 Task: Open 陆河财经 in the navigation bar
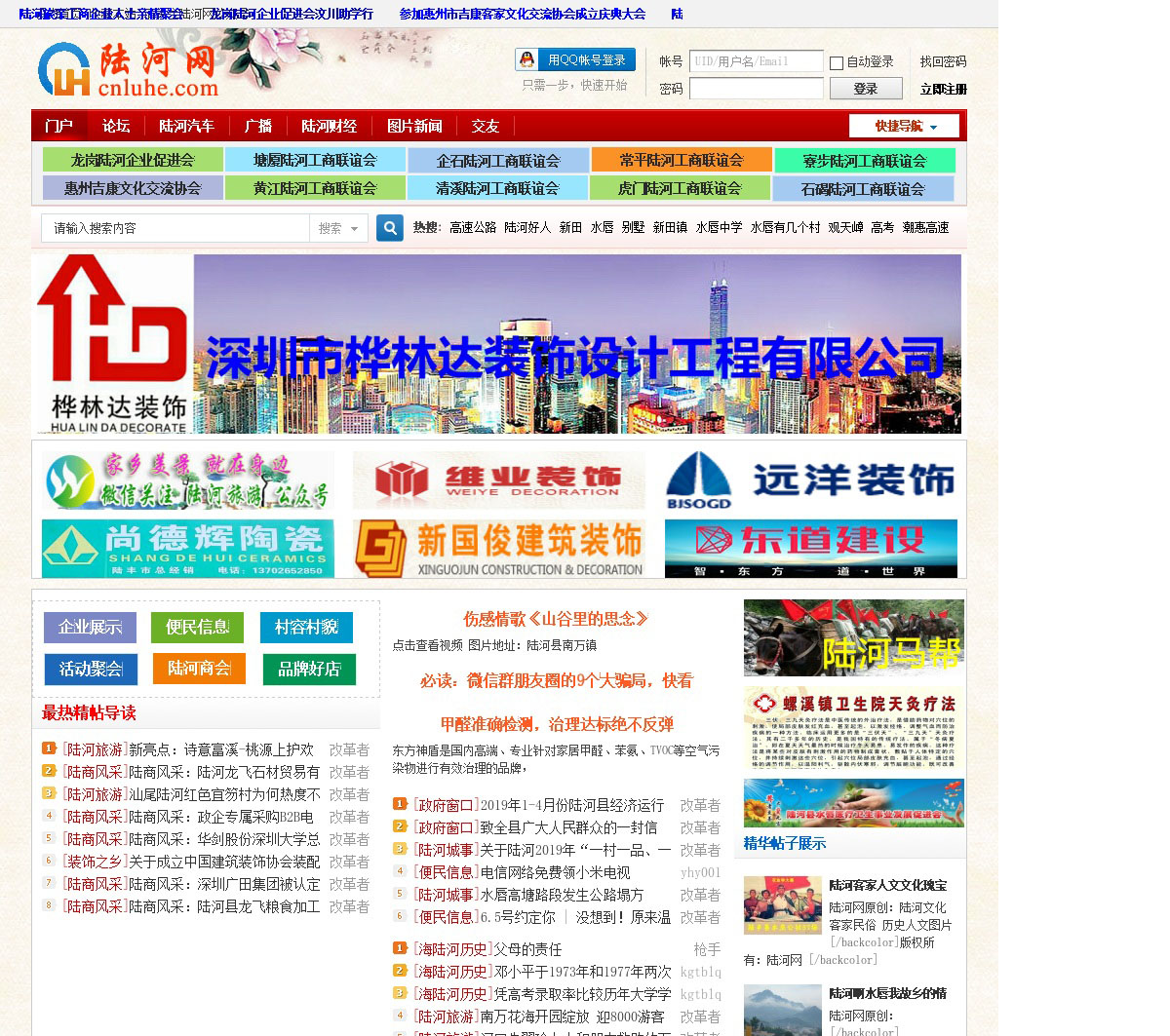point(330,127)
